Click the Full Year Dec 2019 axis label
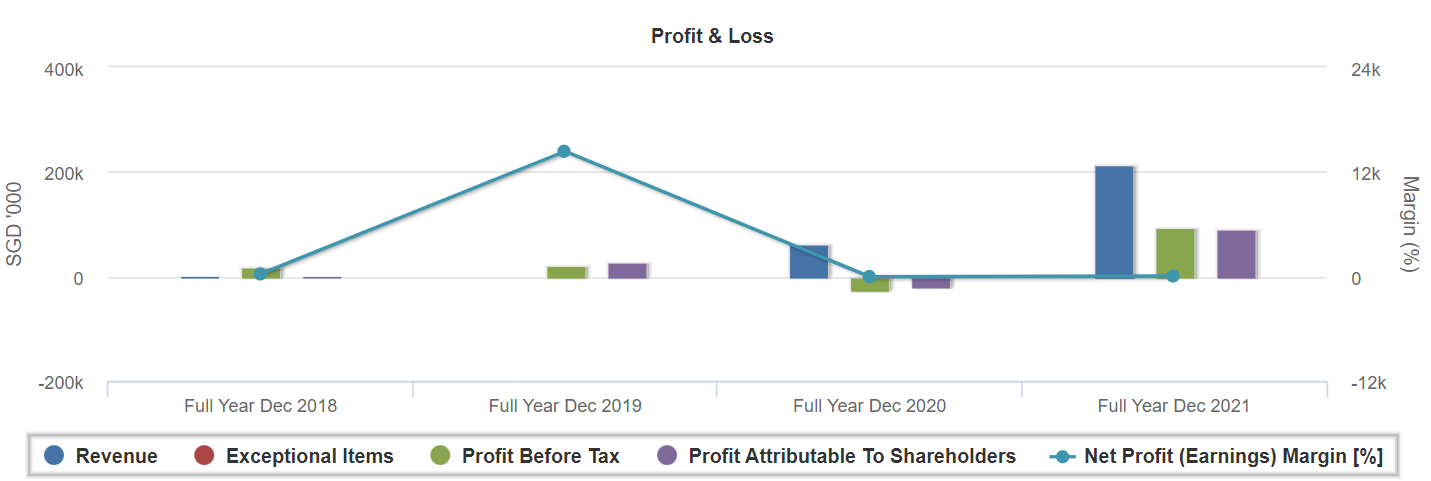1431x481 pixels. (565, 406)
